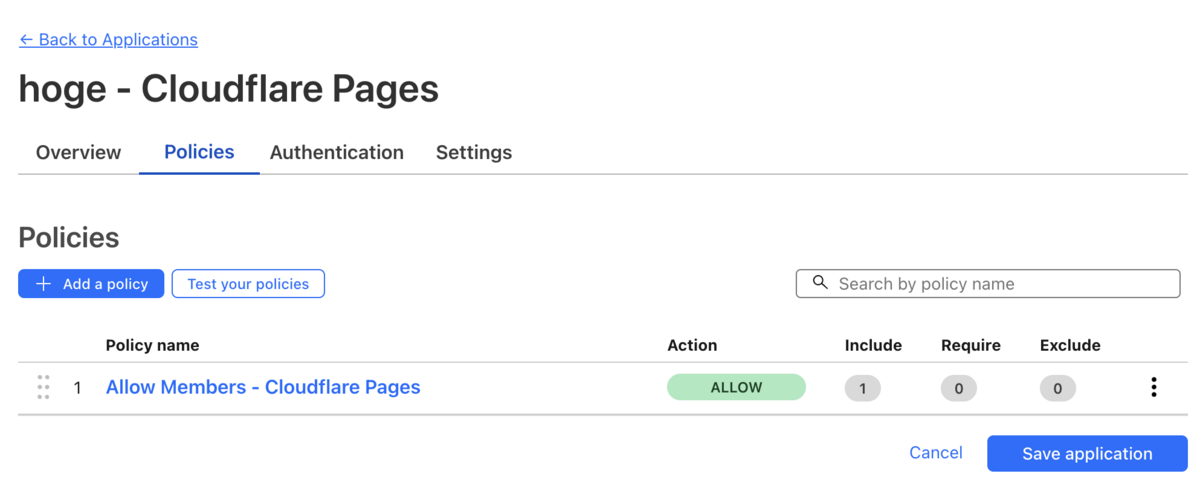Switch to the Overview tab
1200x491 pixels.
[x=78, y=153]
